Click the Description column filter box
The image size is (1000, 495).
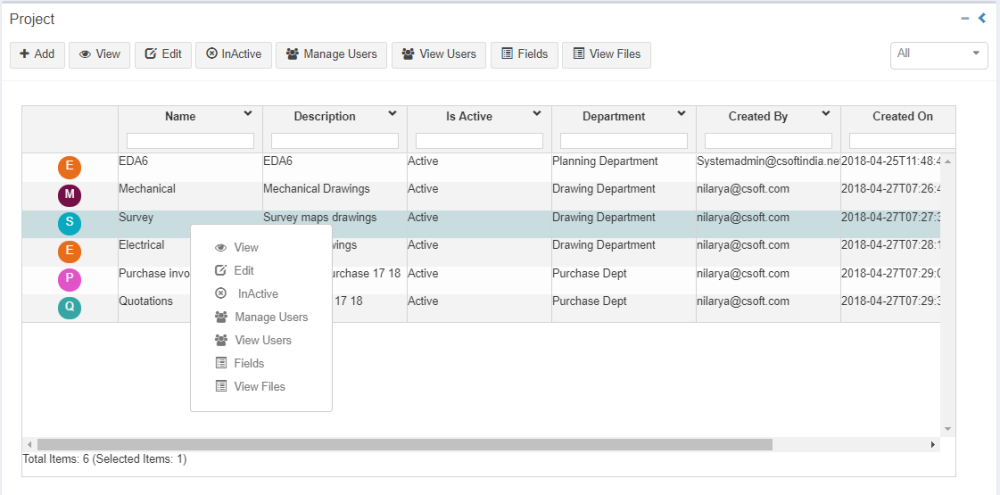point(334,141)
